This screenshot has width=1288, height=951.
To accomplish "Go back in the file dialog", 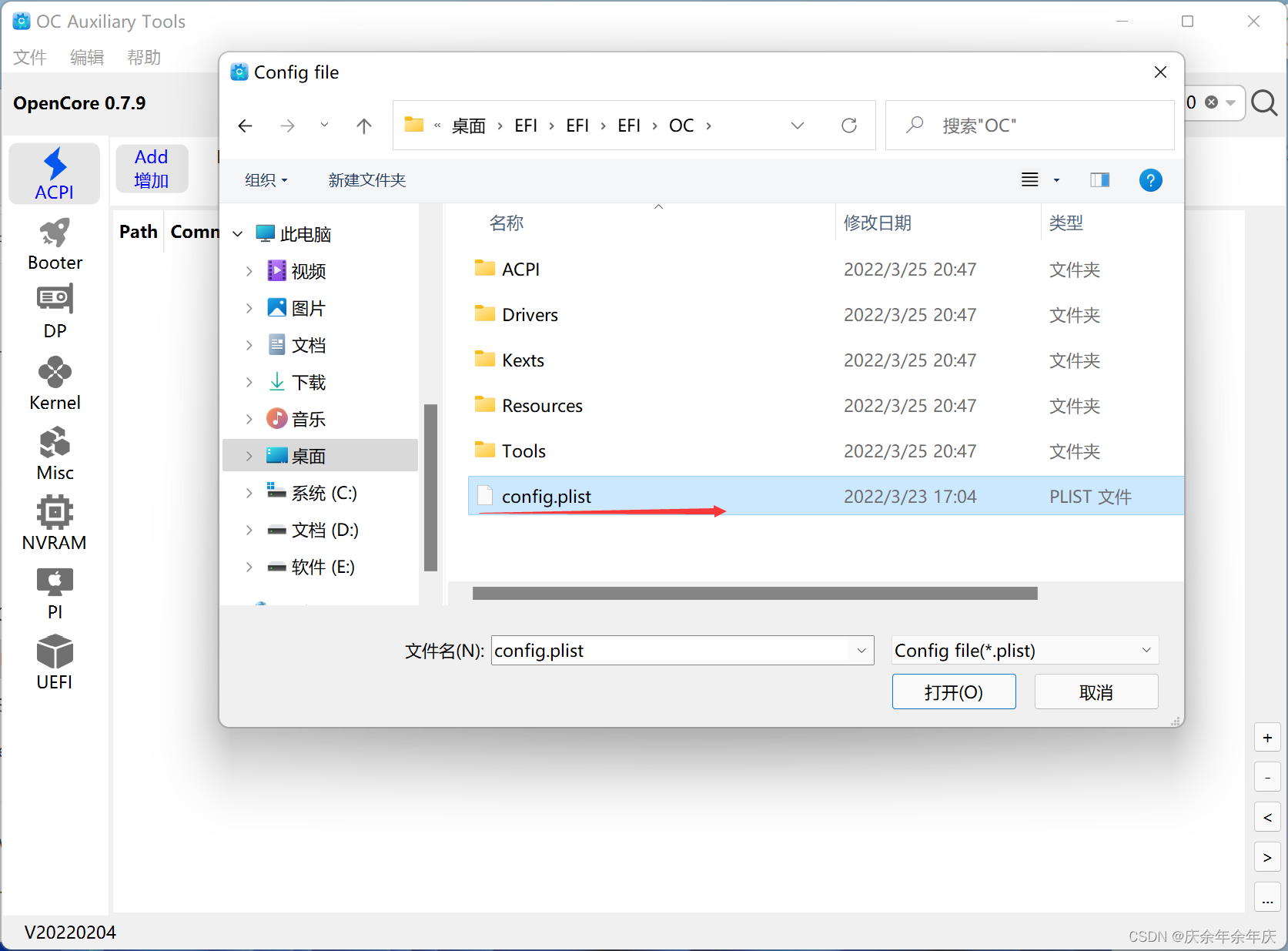I will coord(246,126).
